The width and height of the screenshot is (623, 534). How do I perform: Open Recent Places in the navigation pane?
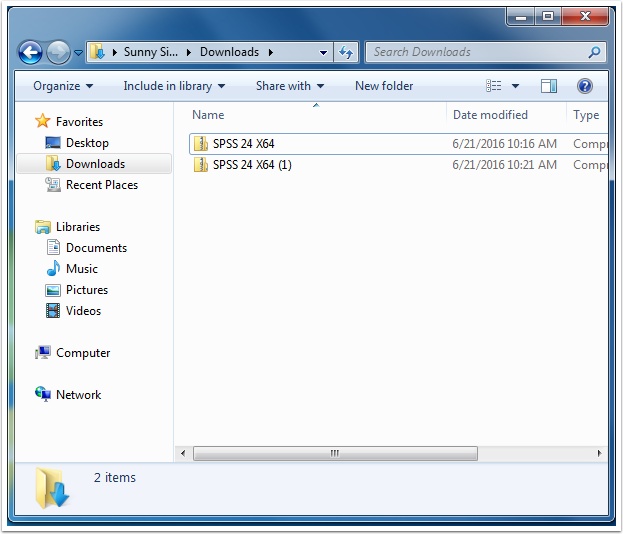(x=102, y=185)
